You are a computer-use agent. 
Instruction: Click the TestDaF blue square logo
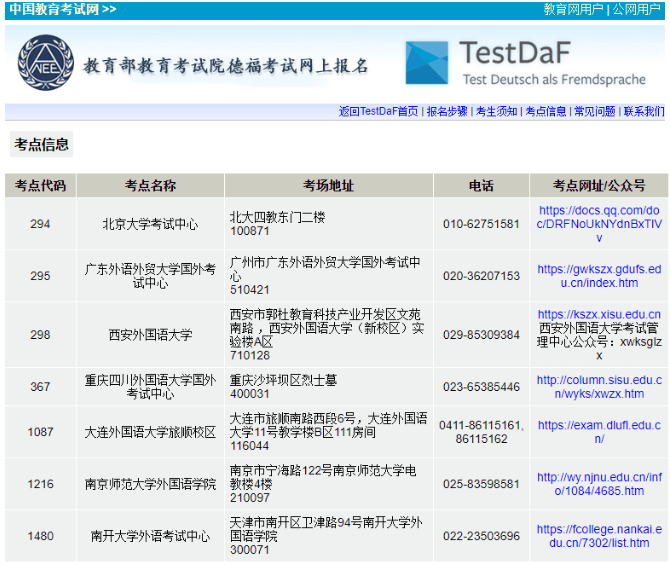(x=426, y=63)
